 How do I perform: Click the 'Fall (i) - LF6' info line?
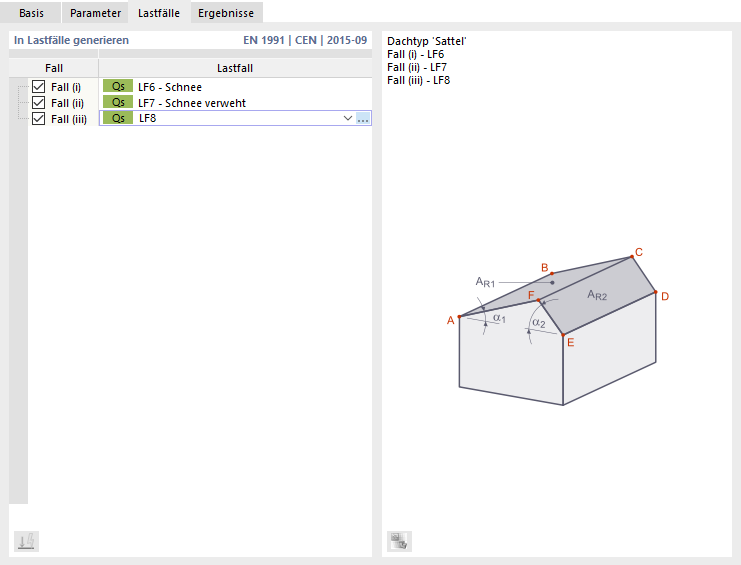point(415,54)
